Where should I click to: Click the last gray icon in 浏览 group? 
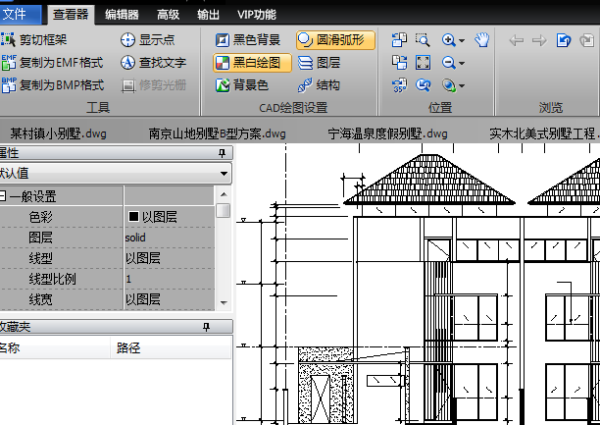(x=586, y=40)
